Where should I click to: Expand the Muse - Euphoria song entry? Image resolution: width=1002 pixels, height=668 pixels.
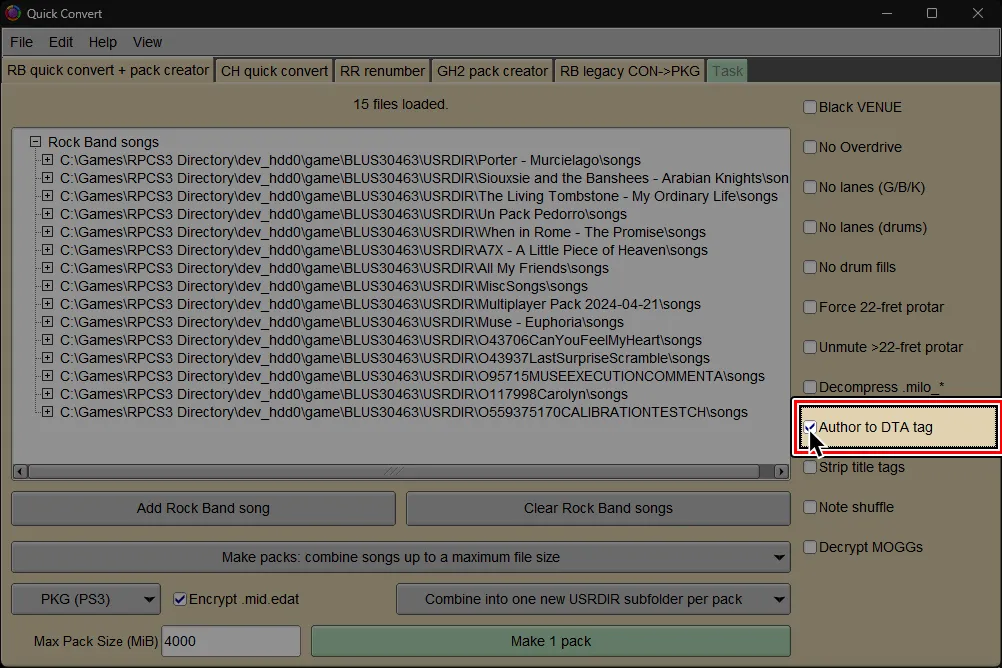46,322
